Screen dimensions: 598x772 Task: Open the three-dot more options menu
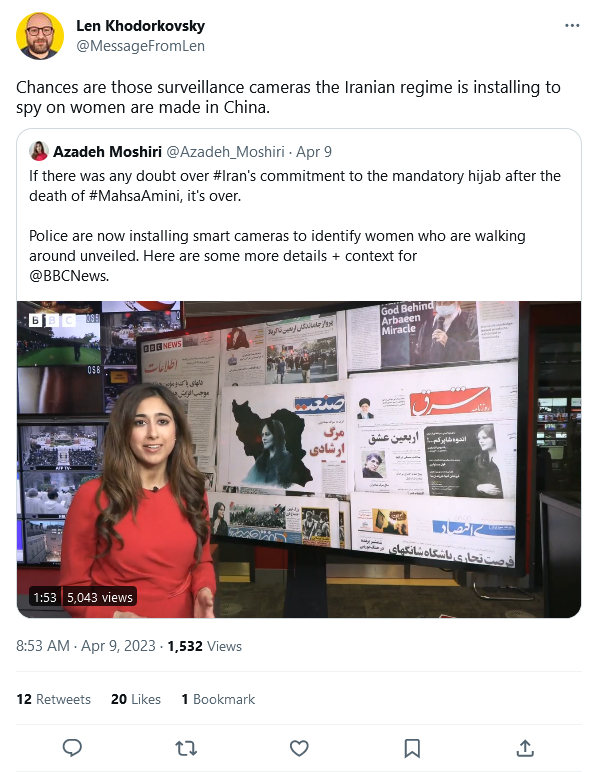[572, 26]
